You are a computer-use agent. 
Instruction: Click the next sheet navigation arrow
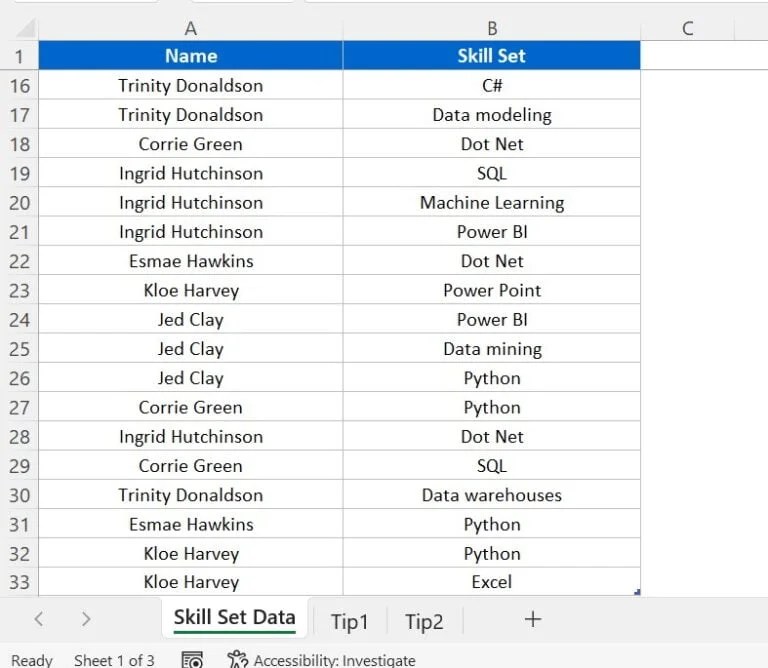click(86, 619)
